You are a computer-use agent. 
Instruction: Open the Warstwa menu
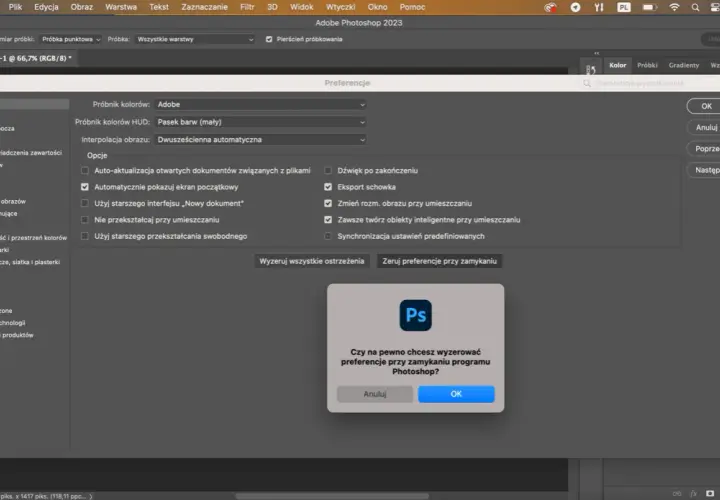coord(121,7)
